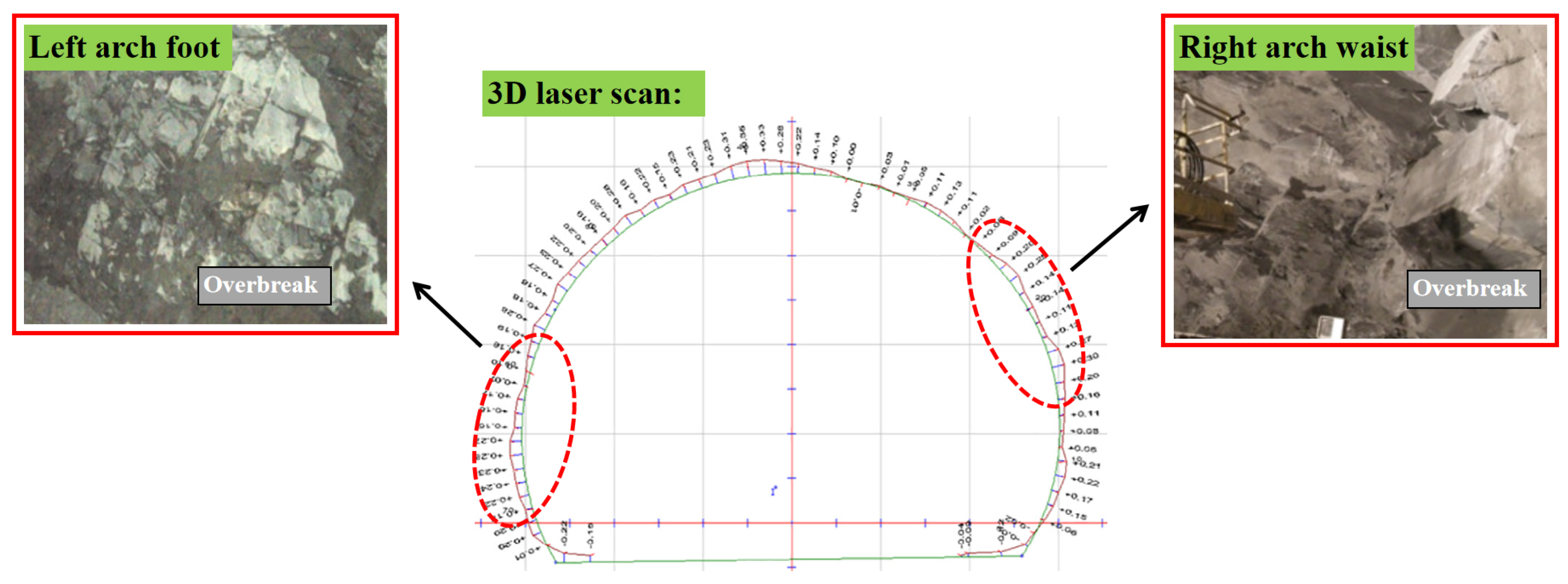
Task: Click the intersection of the red axis lines
Action: point(792,523)
